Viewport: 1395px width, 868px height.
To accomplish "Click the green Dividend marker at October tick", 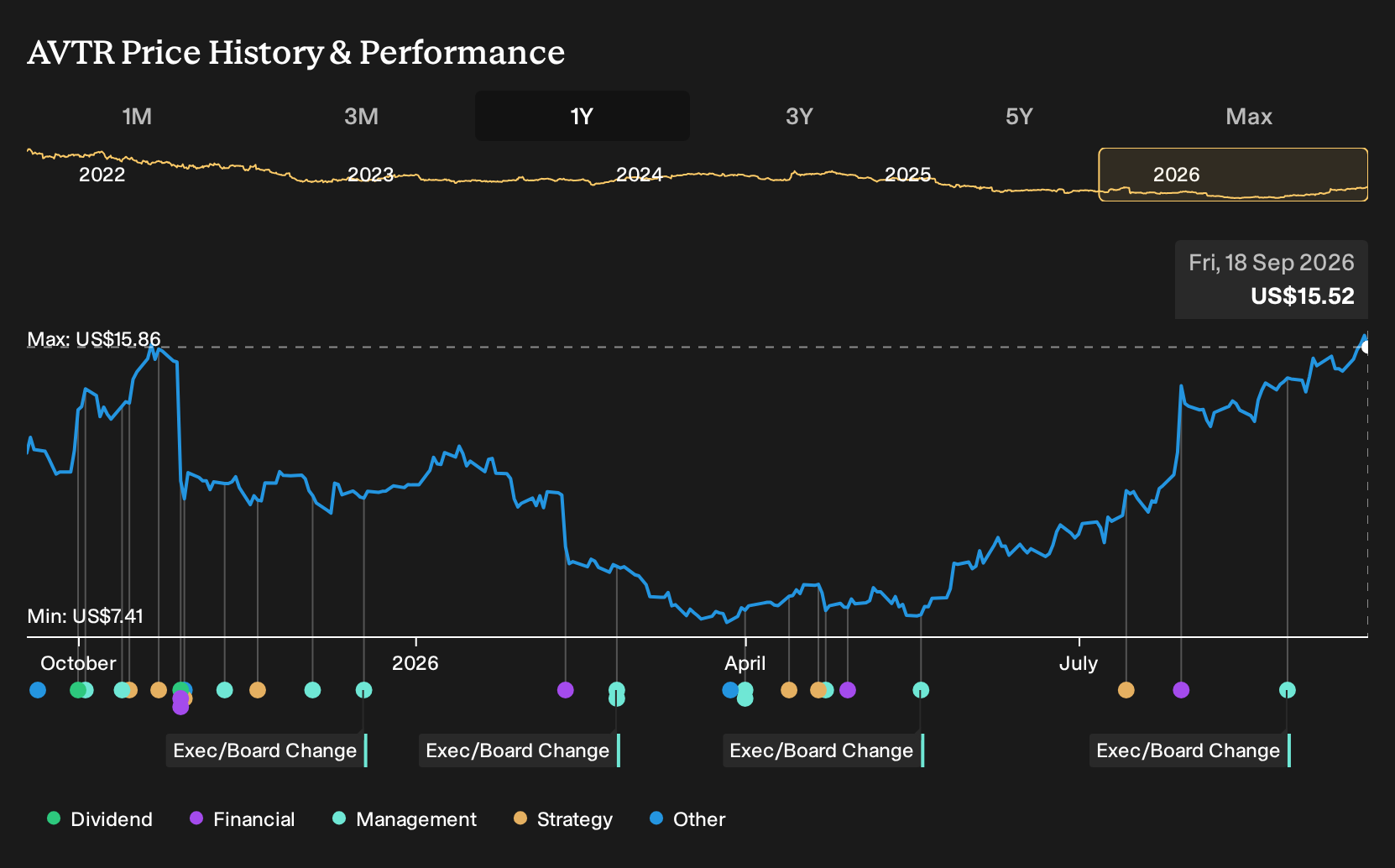I will [78, 690].
